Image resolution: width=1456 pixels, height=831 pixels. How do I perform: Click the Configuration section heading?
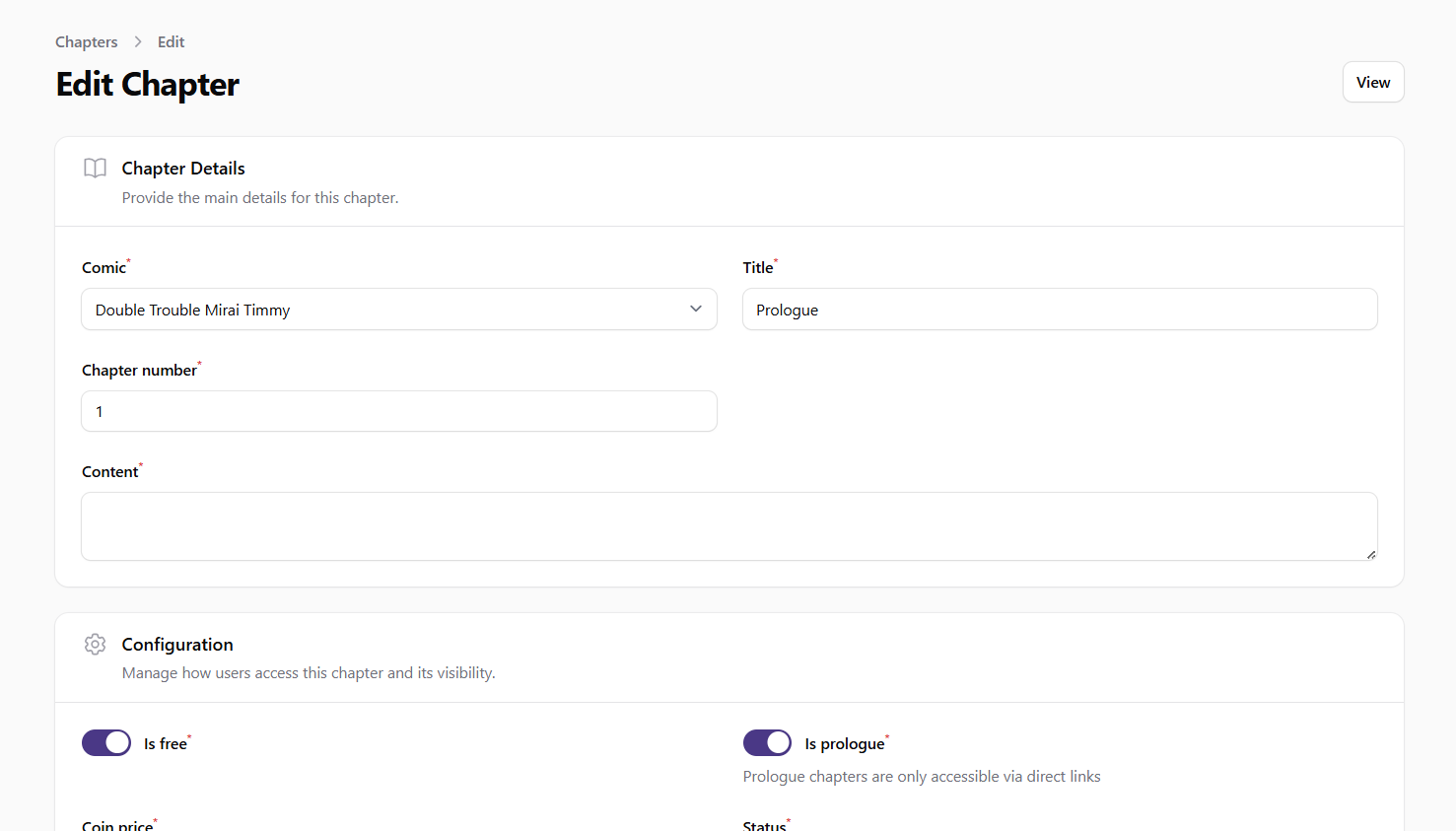[x=177, y=645]
